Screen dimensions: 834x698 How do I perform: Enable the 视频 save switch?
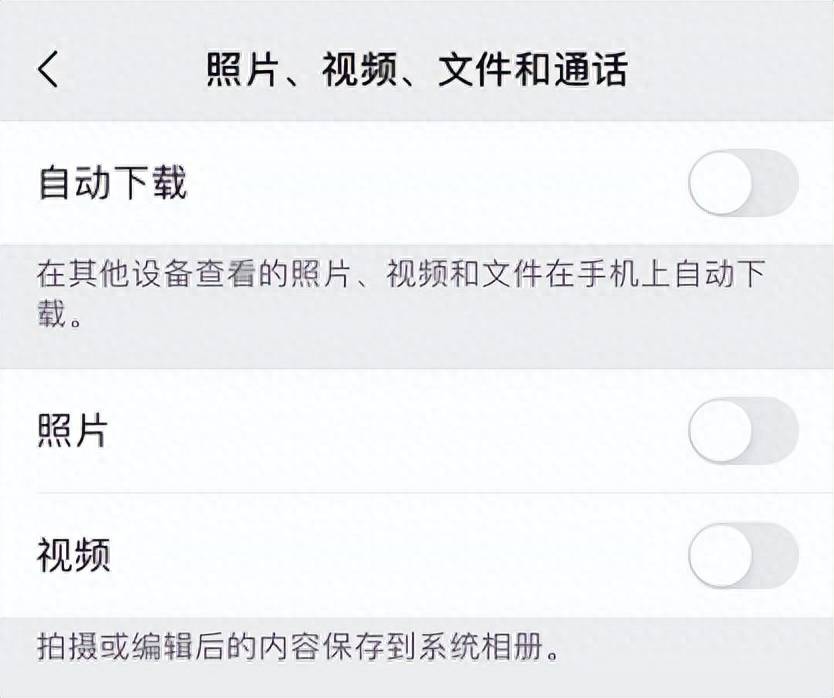(x=743, y=555)
